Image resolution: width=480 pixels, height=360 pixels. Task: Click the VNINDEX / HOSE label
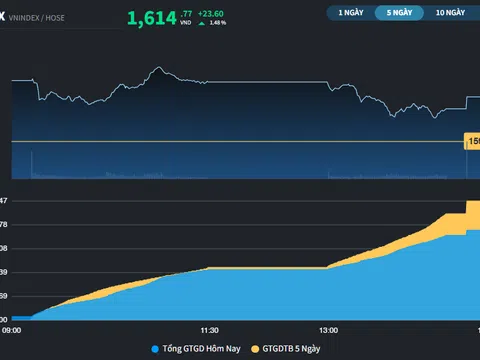tap(37, 18)
